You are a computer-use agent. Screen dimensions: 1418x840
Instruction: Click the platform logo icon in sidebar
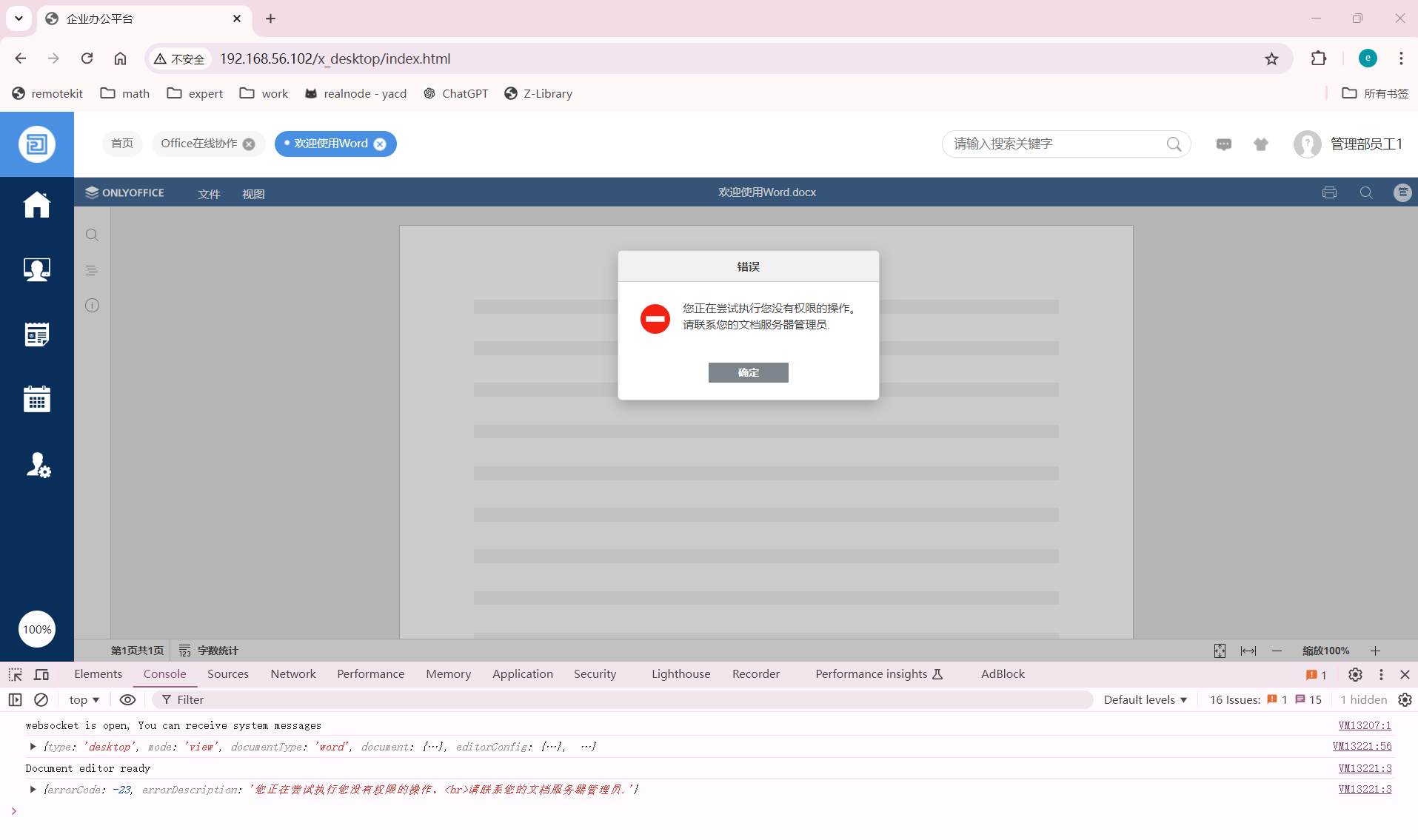click(x=37, y=144)
